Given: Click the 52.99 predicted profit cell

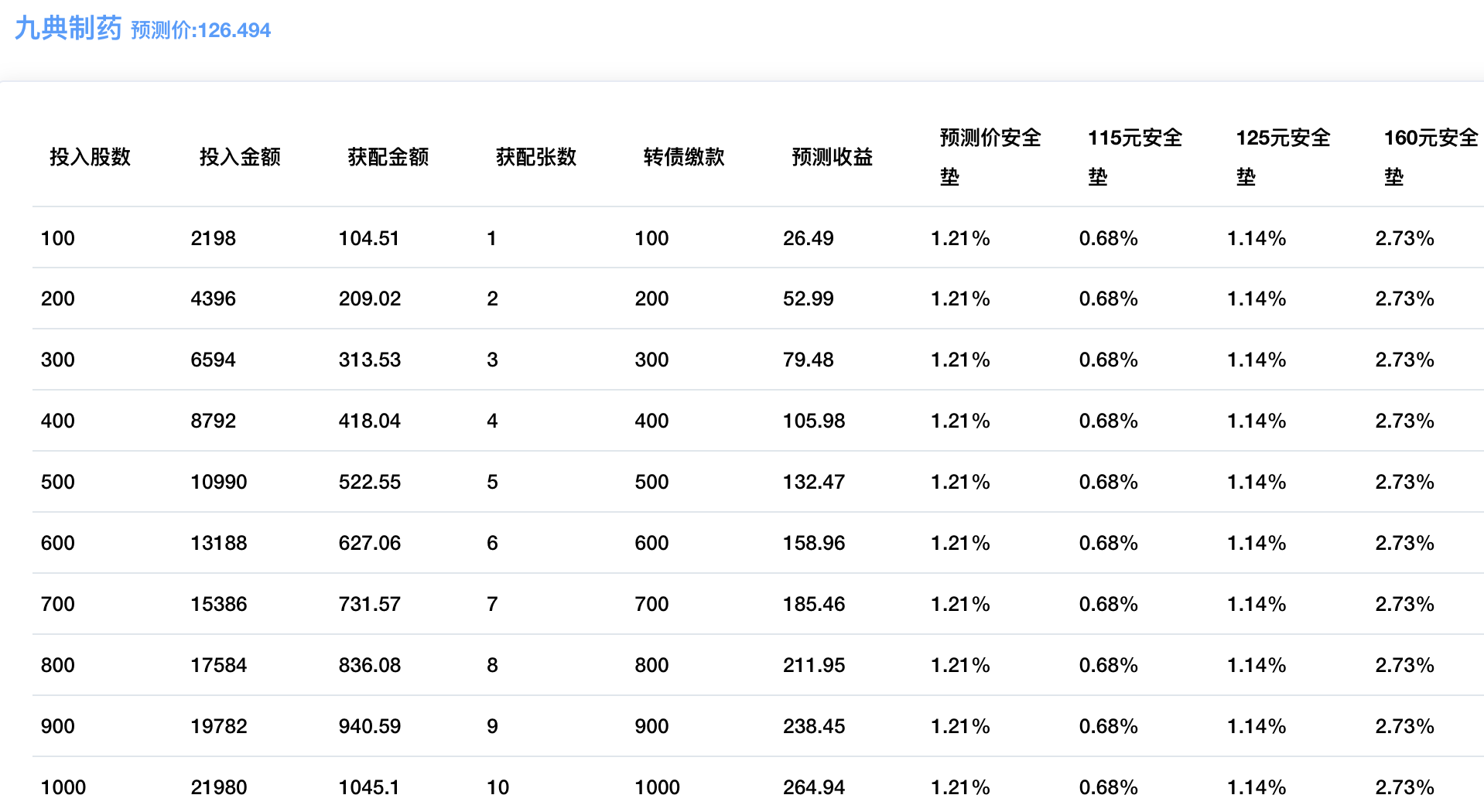Looking at the screenshot, I should [x=808, y=299].
